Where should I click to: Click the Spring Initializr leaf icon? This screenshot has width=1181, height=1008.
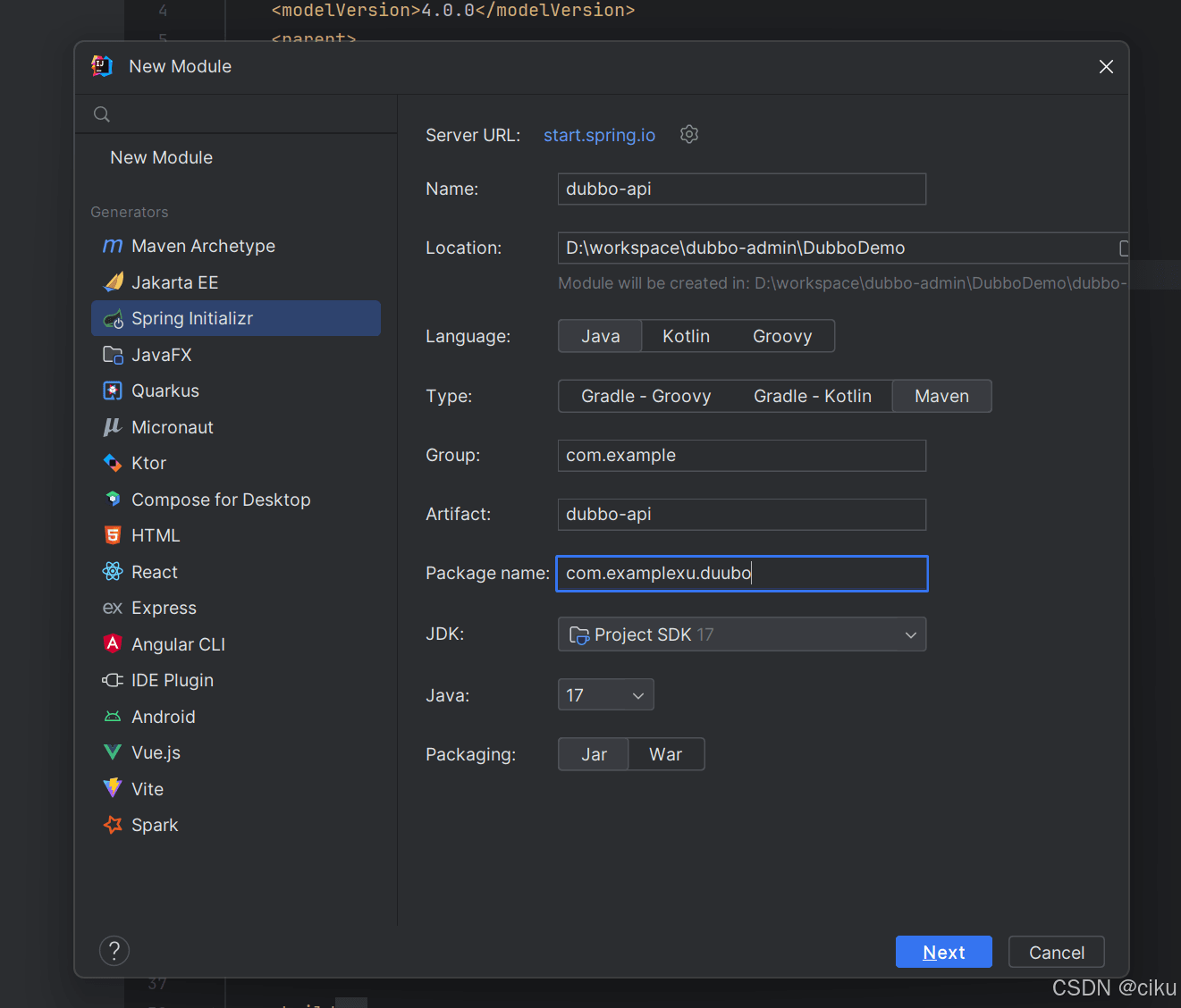114,319
